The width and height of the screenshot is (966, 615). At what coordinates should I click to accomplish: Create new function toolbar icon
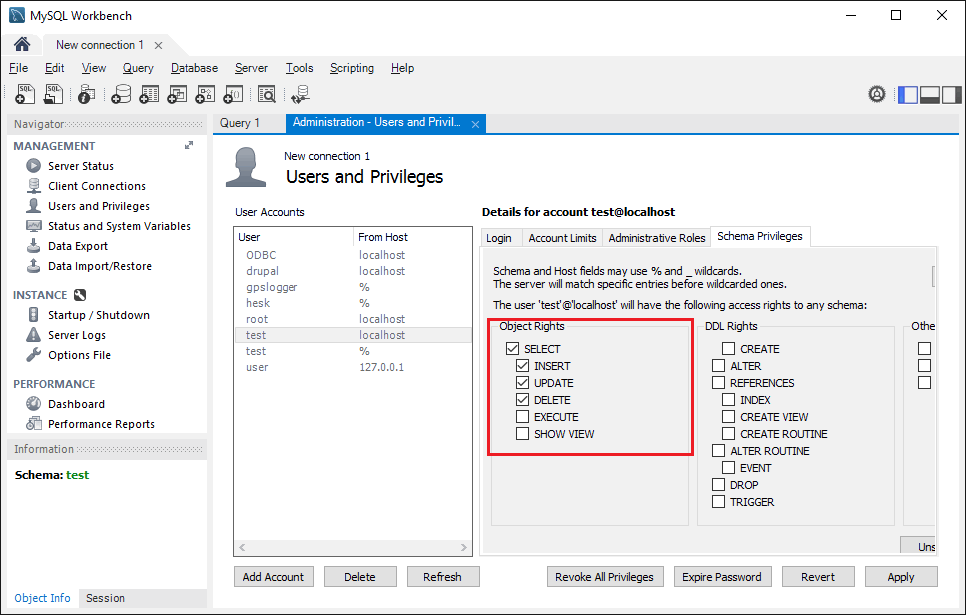coord(233,94)
